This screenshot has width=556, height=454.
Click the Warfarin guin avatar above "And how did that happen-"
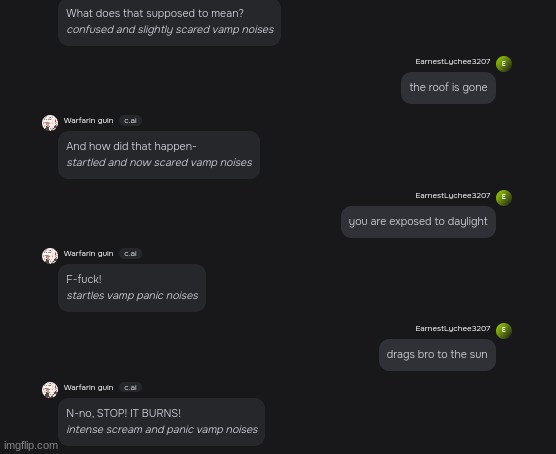pyautogui.click(x=50, y=123)
